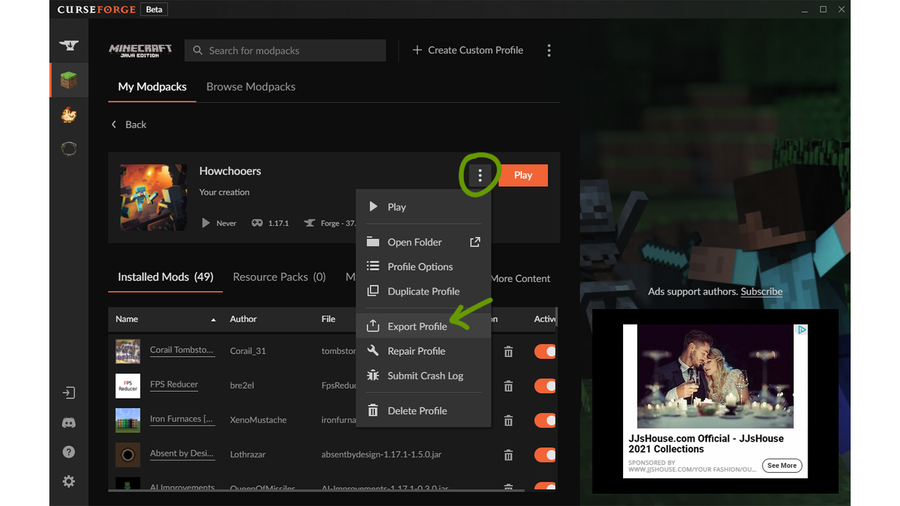Select the ring game icon in sidebar
The height and width of the screenshot is (506, 900).
click(69, 149)
